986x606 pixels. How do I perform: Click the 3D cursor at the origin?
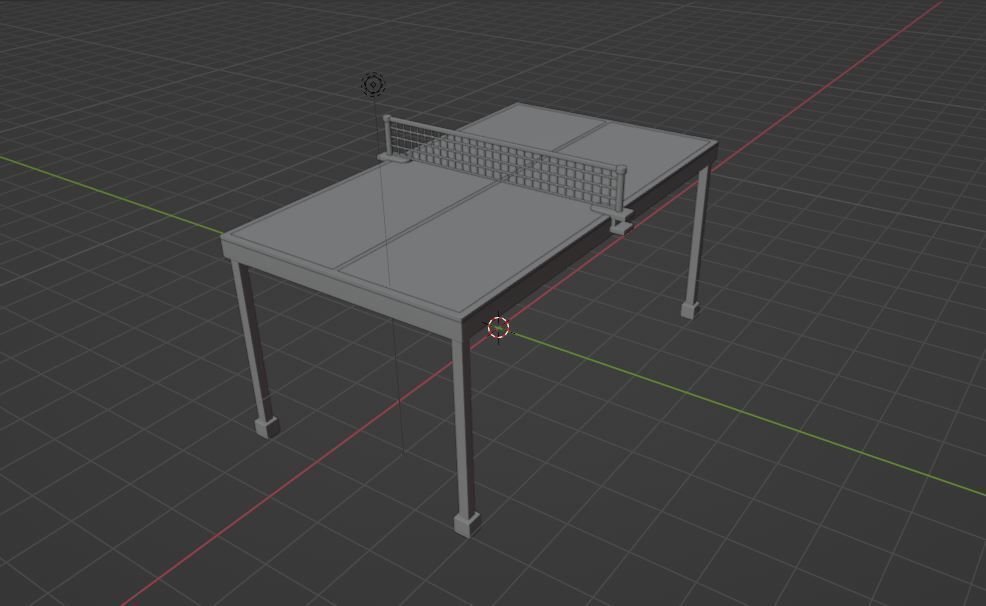click(x=499, y=328)
